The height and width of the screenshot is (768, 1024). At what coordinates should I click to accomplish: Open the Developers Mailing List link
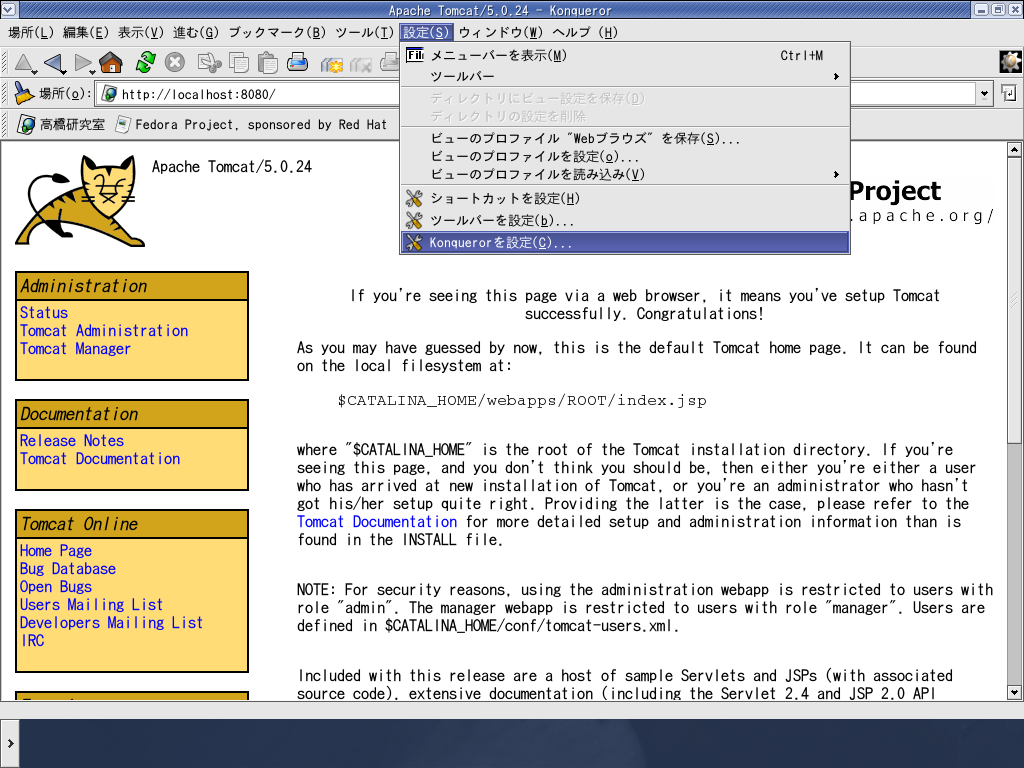tap(111, 623)
